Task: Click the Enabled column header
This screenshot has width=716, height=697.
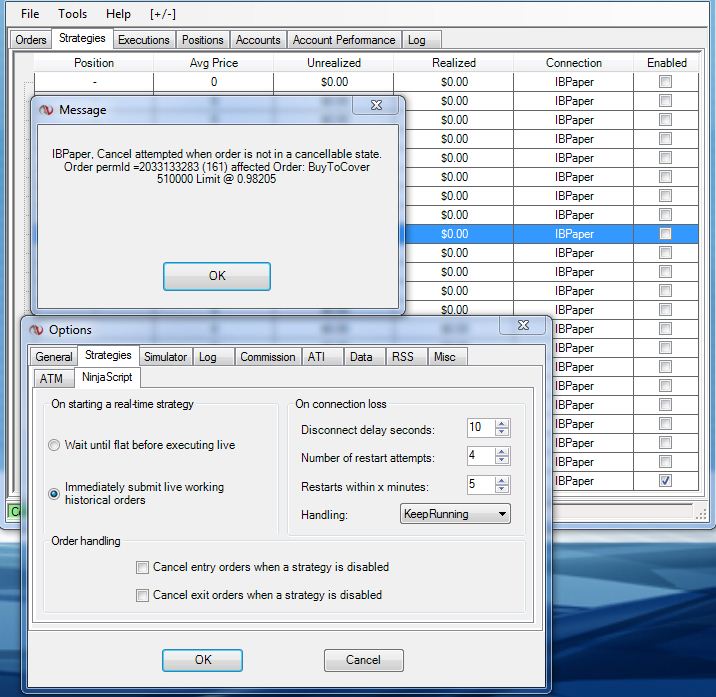Action: (x=666, y=63)
